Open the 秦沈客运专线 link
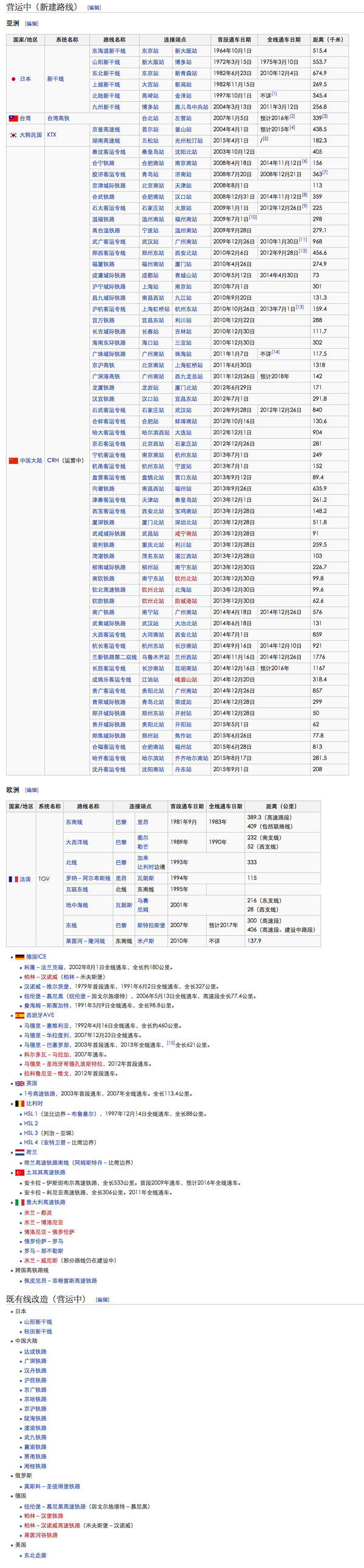 (x=109, y=152)
